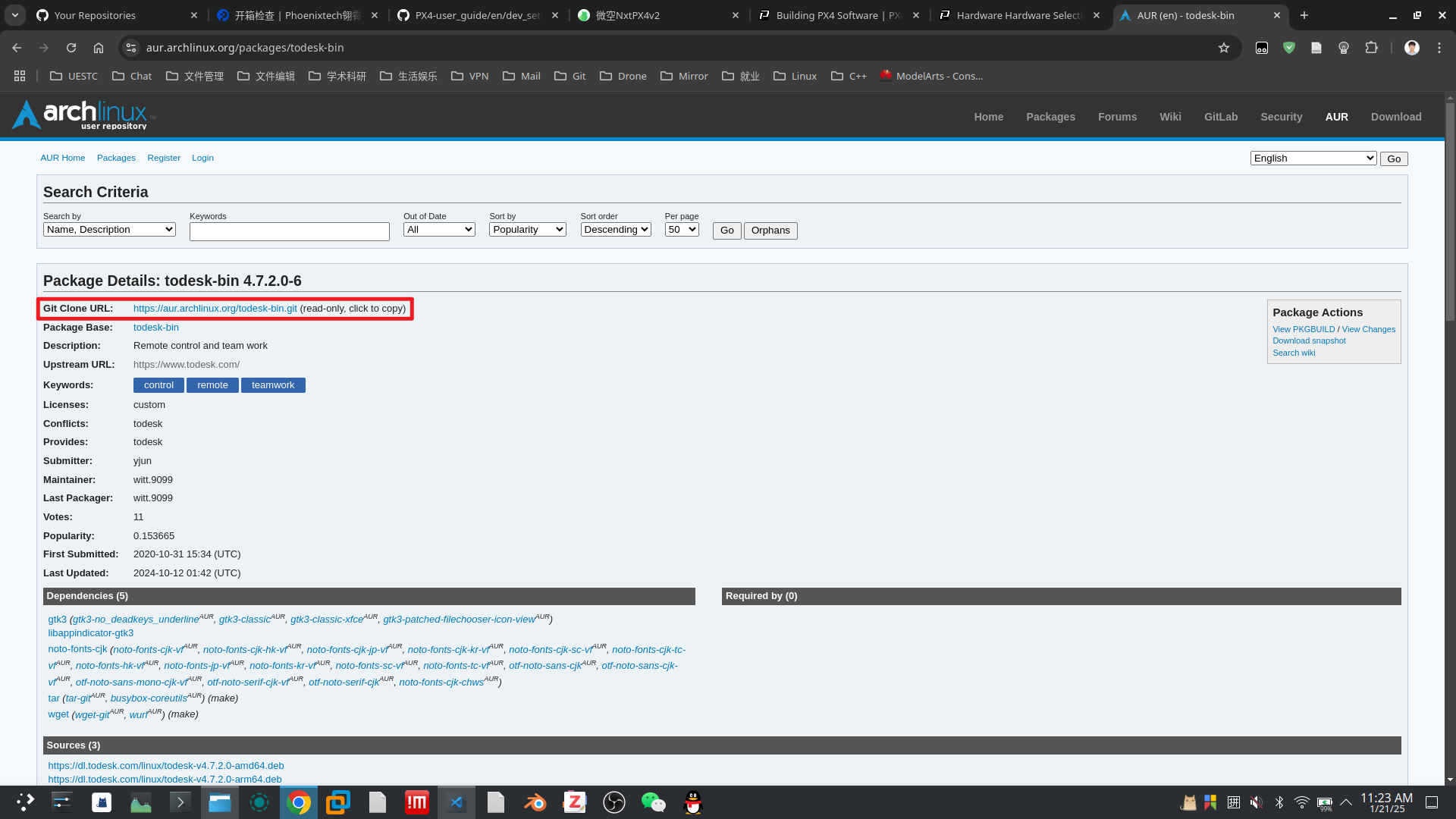Open the View PKGBUILD link

tap(1304, 329)
